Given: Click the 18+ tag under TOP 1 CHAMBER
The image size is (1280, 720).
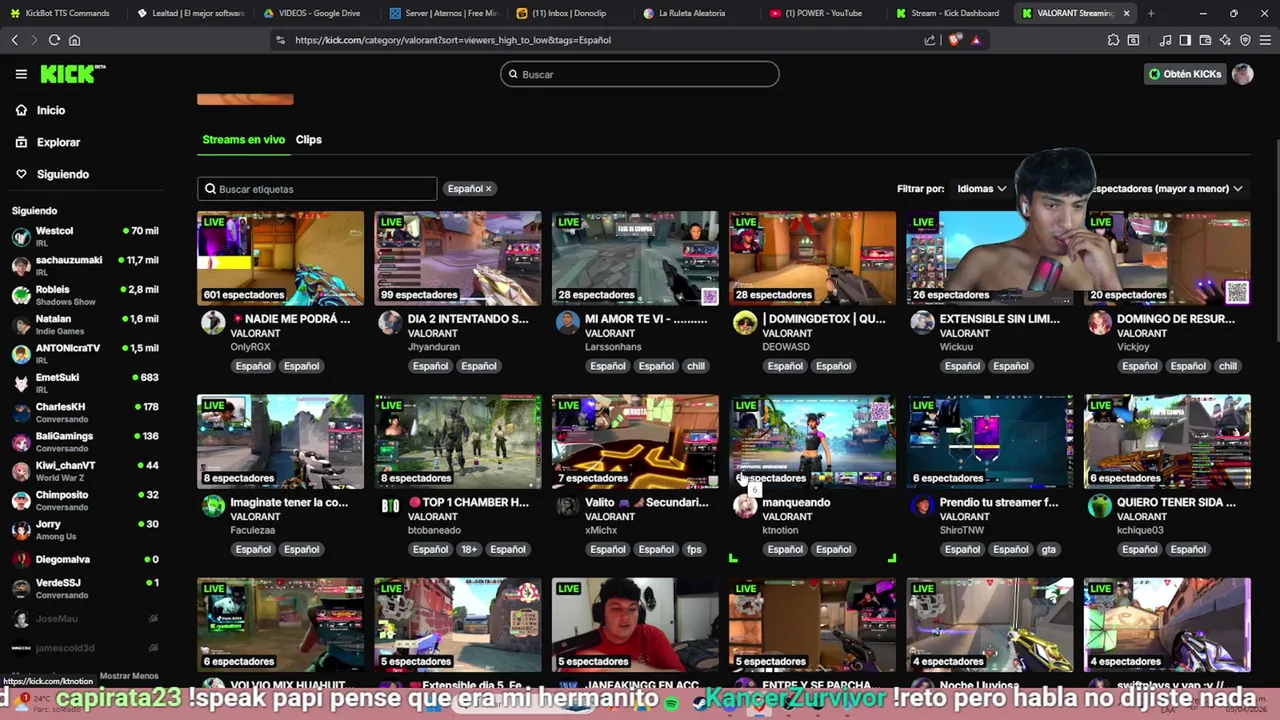Looking at the screenshot, I should (468, 549).
